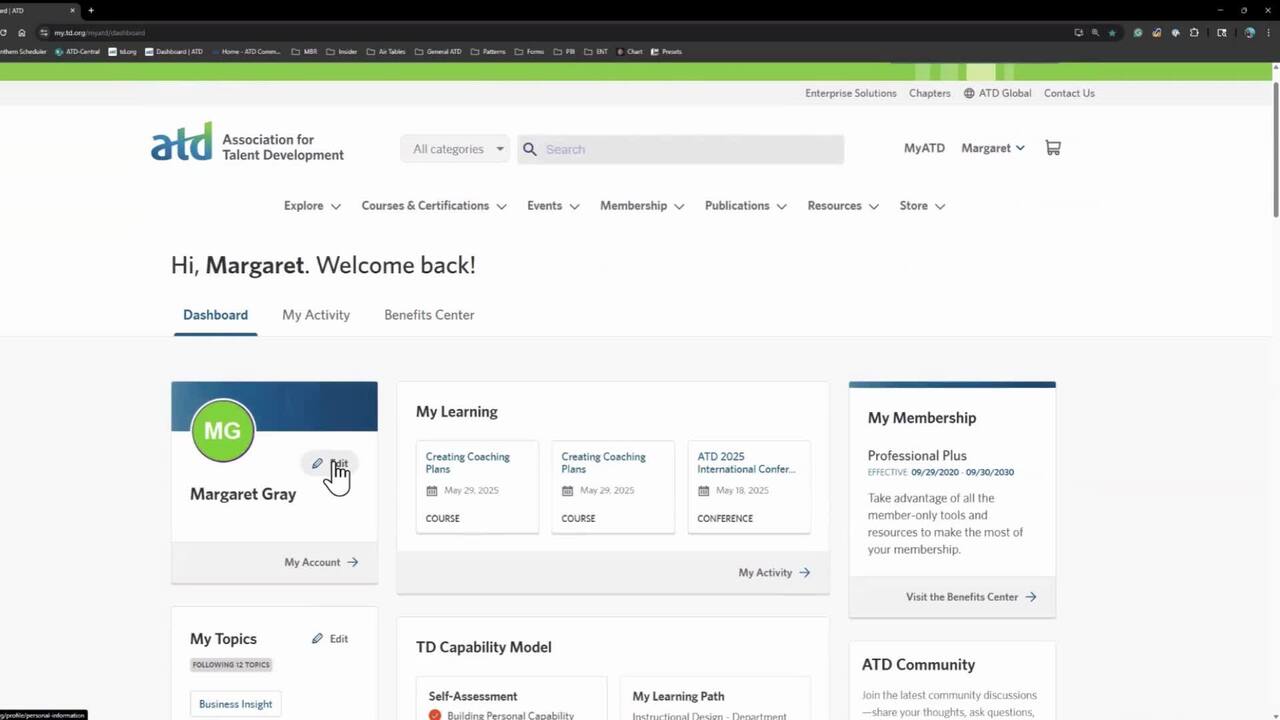Click the Business Insight topic tag
Screen dimensions: 1280x720
click(236, 704)
